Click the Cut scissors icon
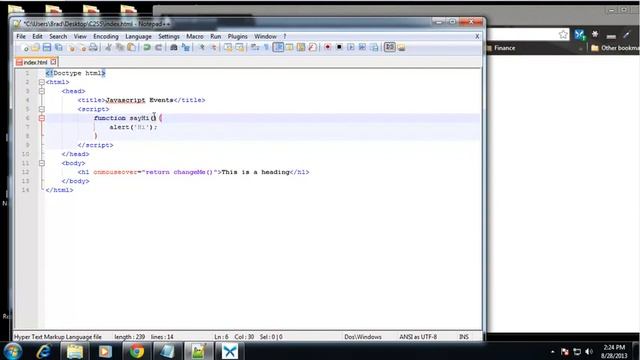Screen dimensions: 640x360 click(x=108, y=47)
